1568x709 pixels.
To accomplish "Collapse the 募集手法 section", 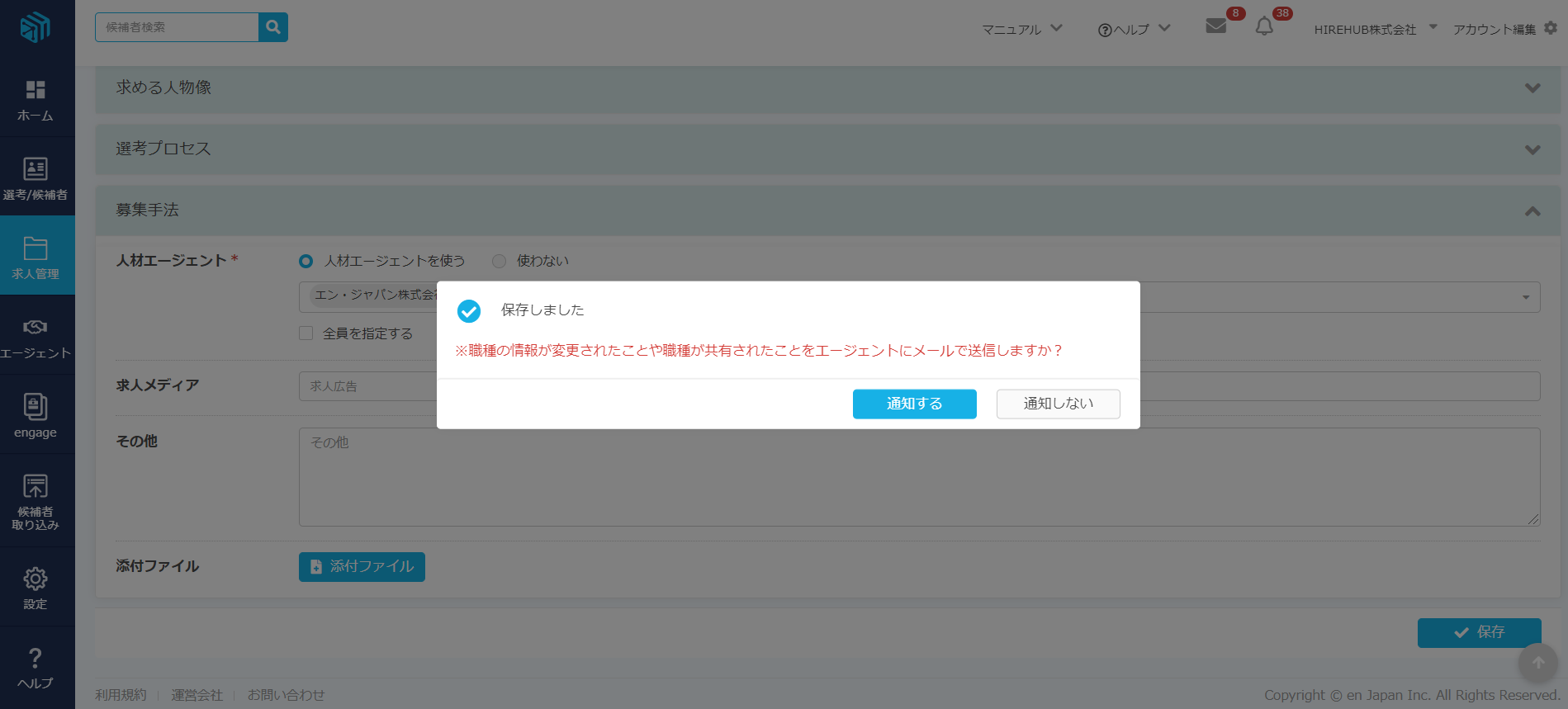I will pyautogui.click(x=1532, y=211).
